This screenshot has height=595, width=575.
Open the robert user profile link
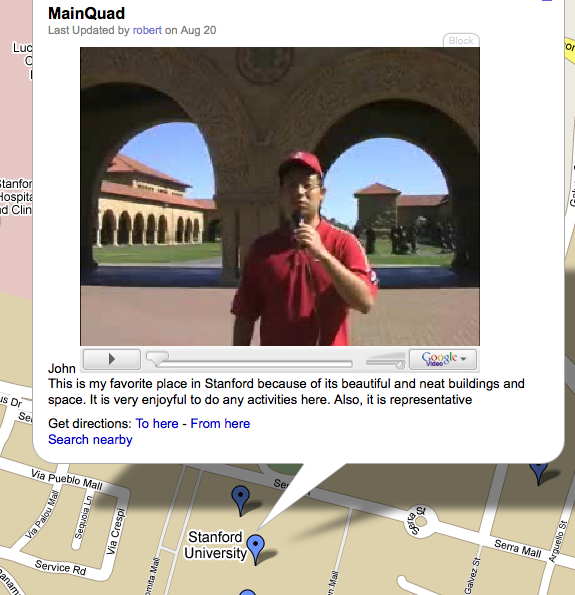[147, 30]
